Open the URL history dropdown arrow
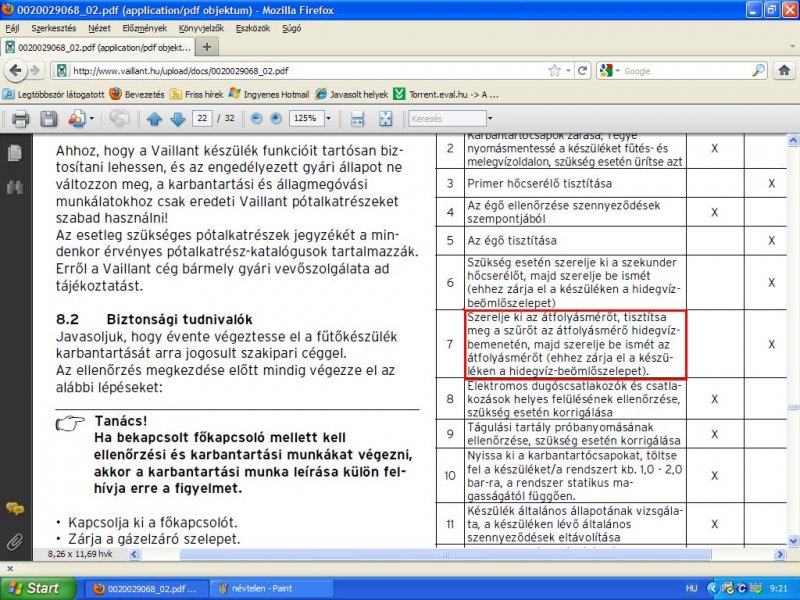This screenshot has width=800, height=600. (568, 71)
